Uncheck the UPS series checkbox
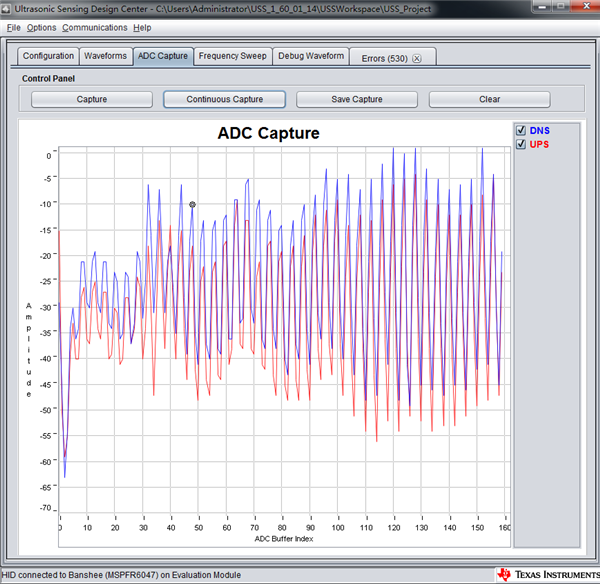This screenshot has width=600, height=584. 520,144
